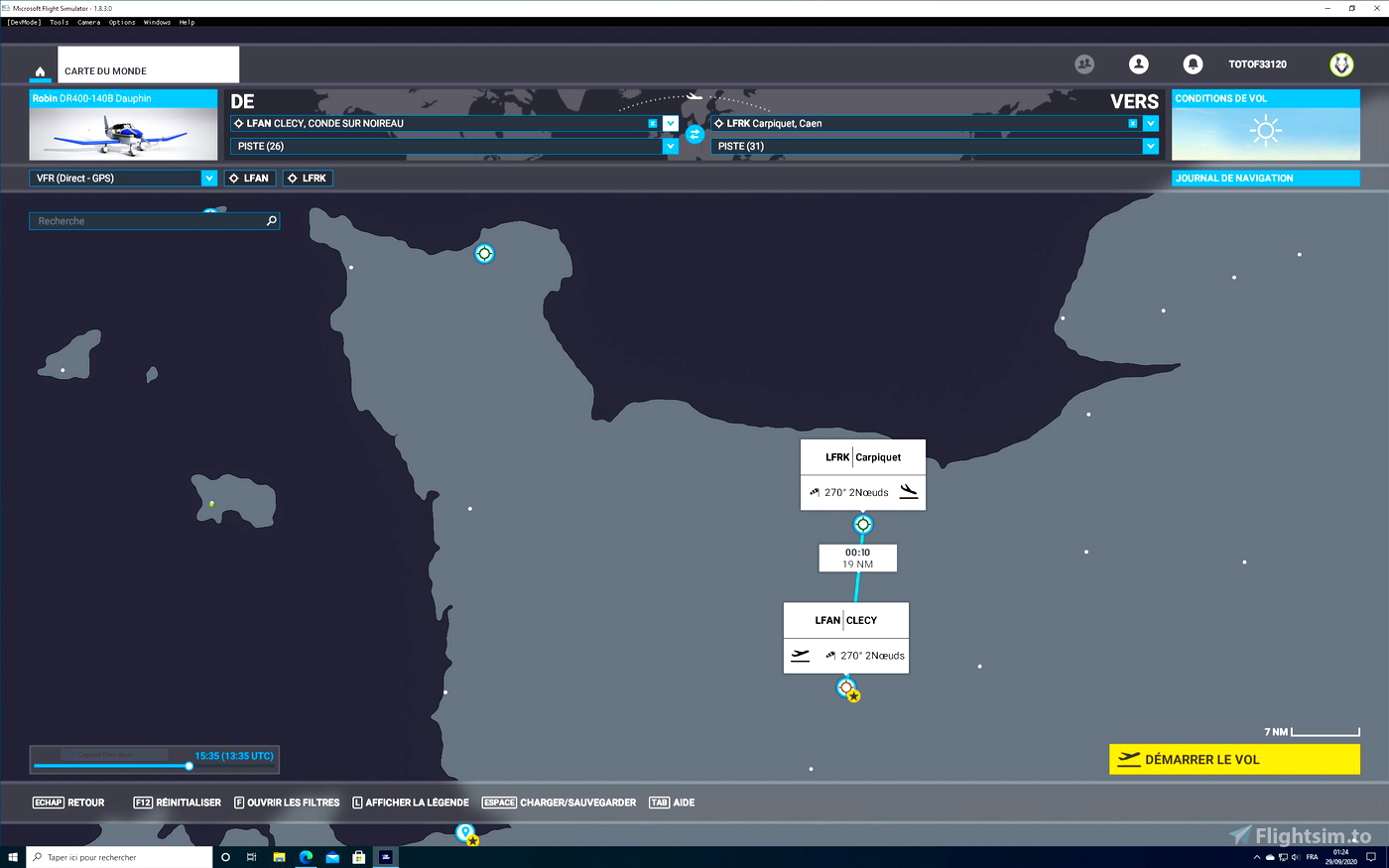Open CONDITIONS DE VOL weather panel
This screenshot has height=868, width=1389.
coord(1266,124)
